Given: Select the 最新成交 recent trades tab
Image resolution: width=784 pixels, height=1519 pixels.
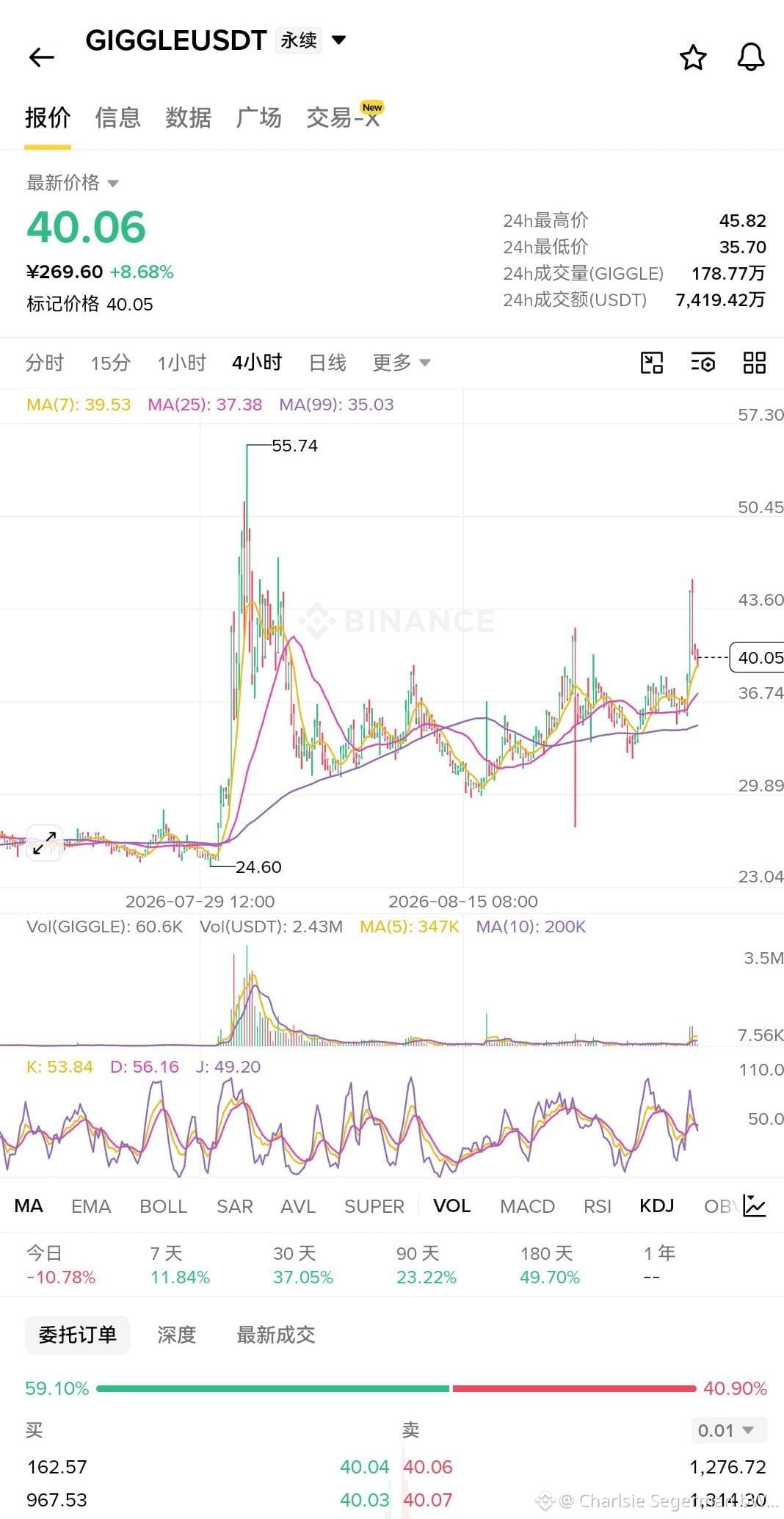Looking at the screenshot, I should click(x=276, y=1335).
